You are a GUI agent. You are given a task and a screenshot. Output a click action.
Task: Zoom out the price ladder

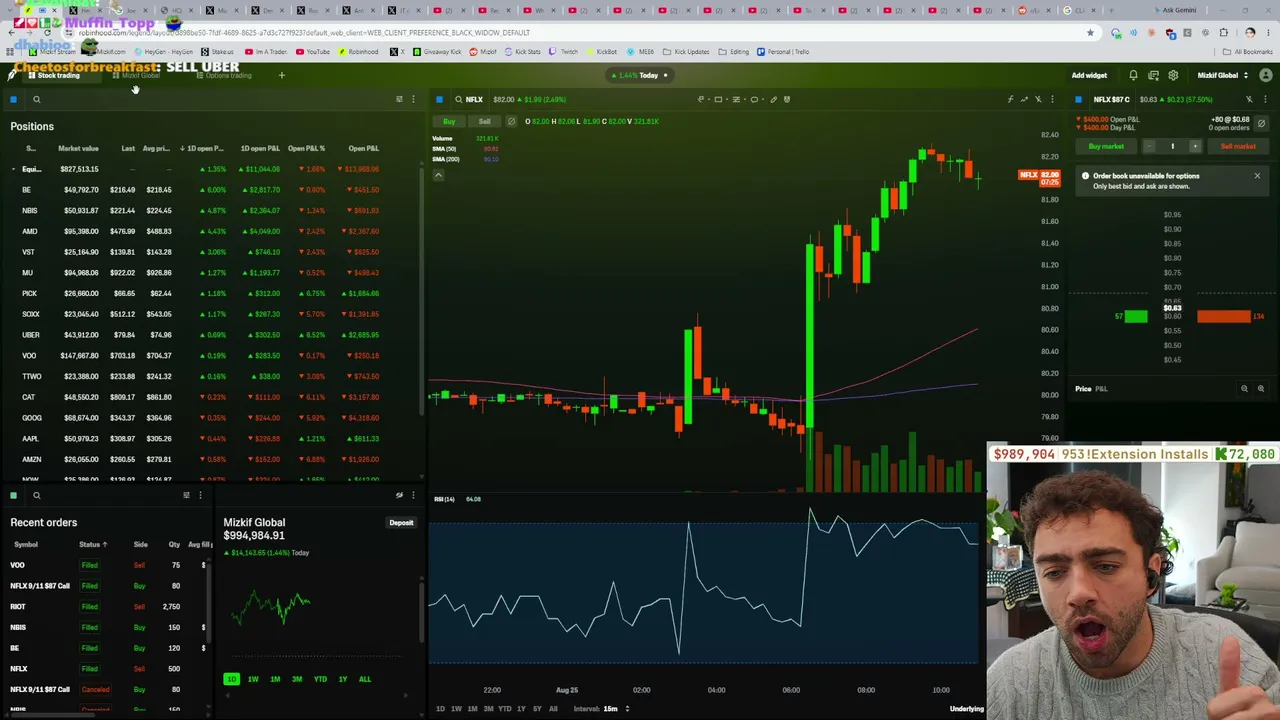1244,389
